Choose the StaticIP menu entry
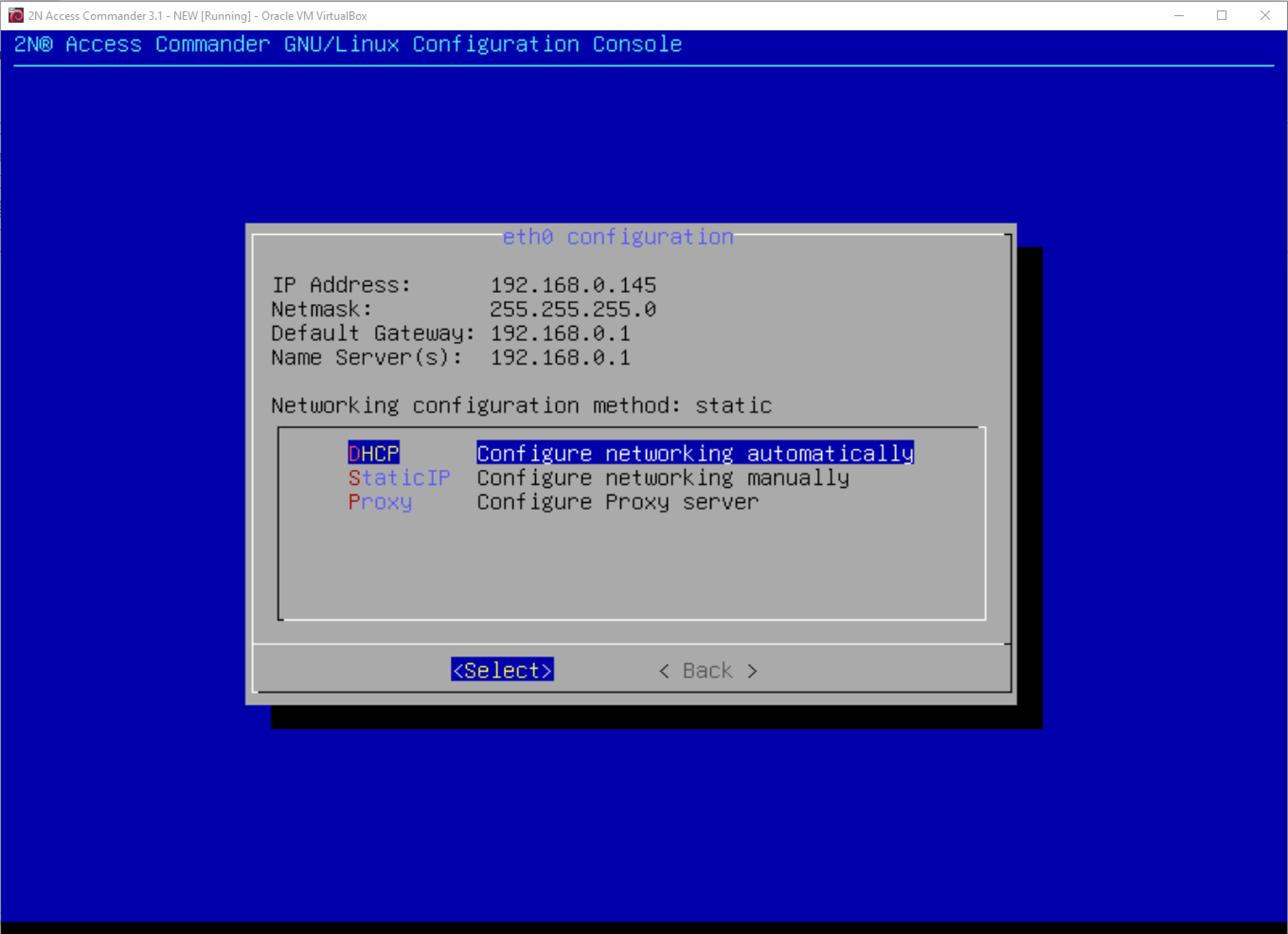1288x934 pixels. point(399,478)
